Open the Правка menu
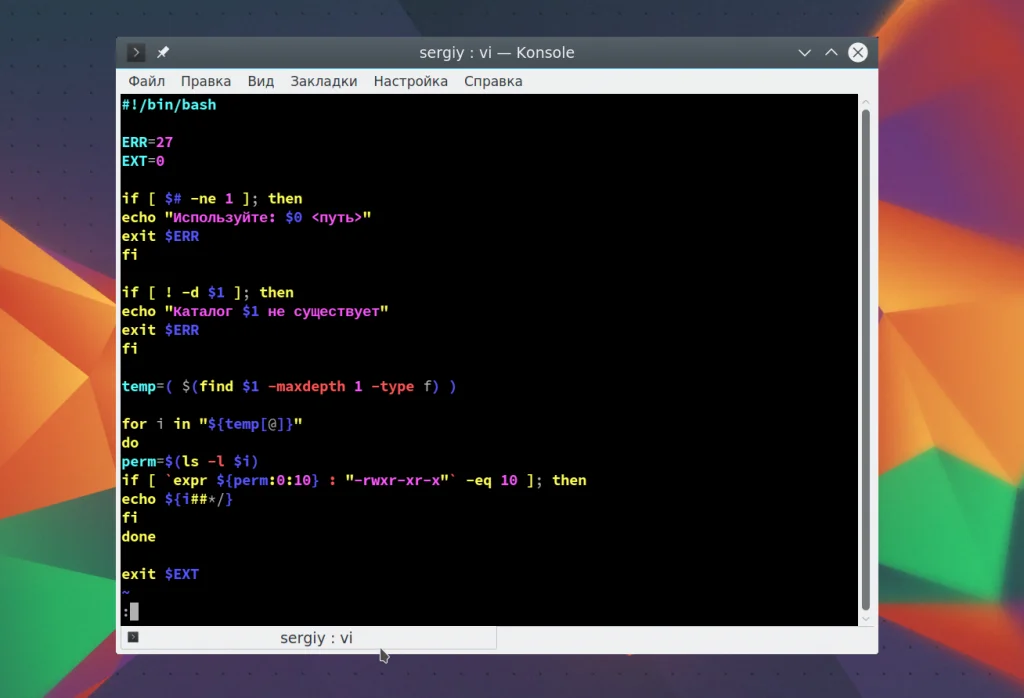Screen dimensions: 1024x698 click(205, 81)
